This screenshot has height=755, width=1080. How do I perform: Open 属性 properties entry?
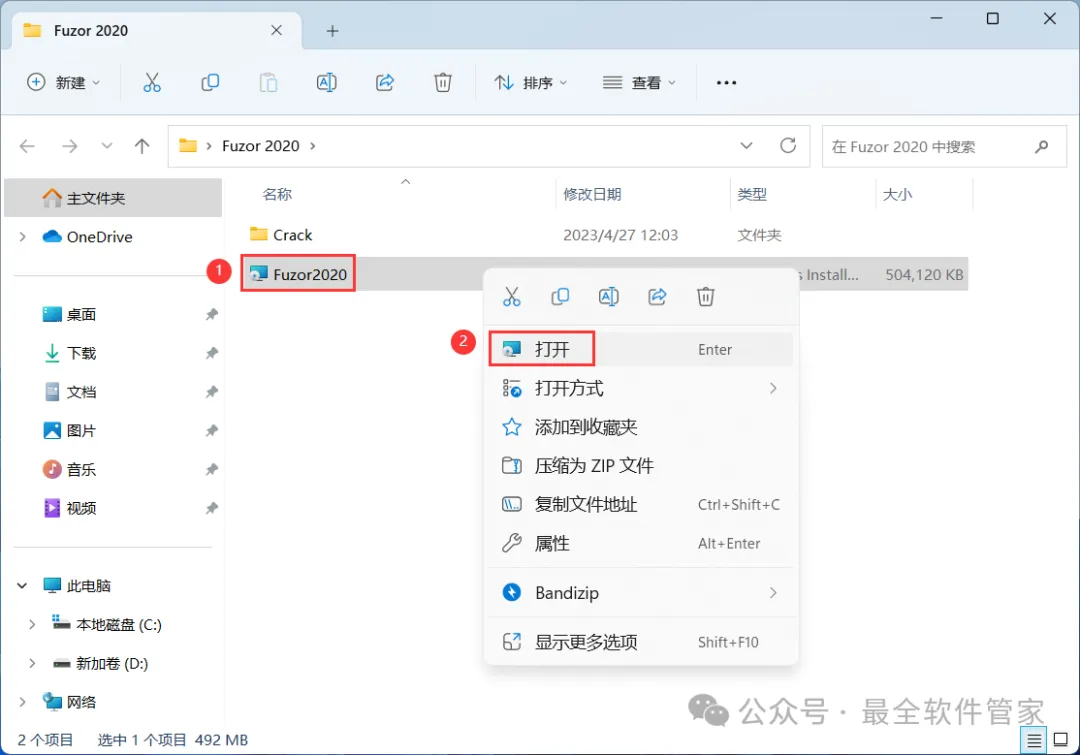coord(641,544)
